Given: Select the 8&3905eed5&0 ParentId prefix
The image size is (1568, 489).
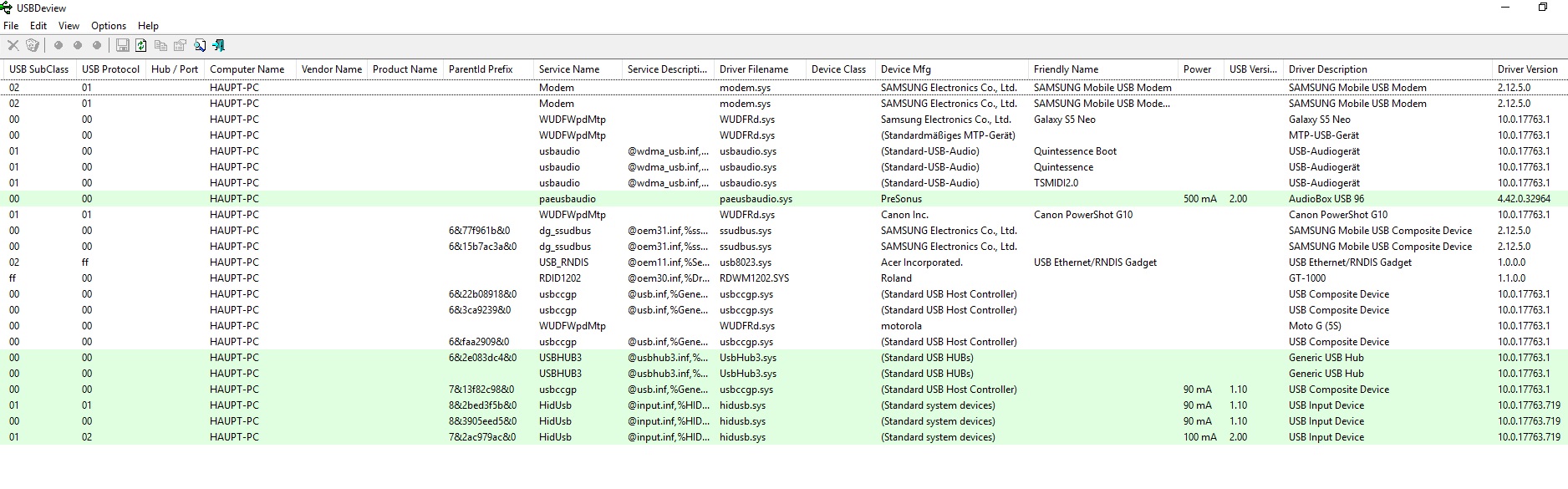Looking at the screenshot, I should 482,421.
